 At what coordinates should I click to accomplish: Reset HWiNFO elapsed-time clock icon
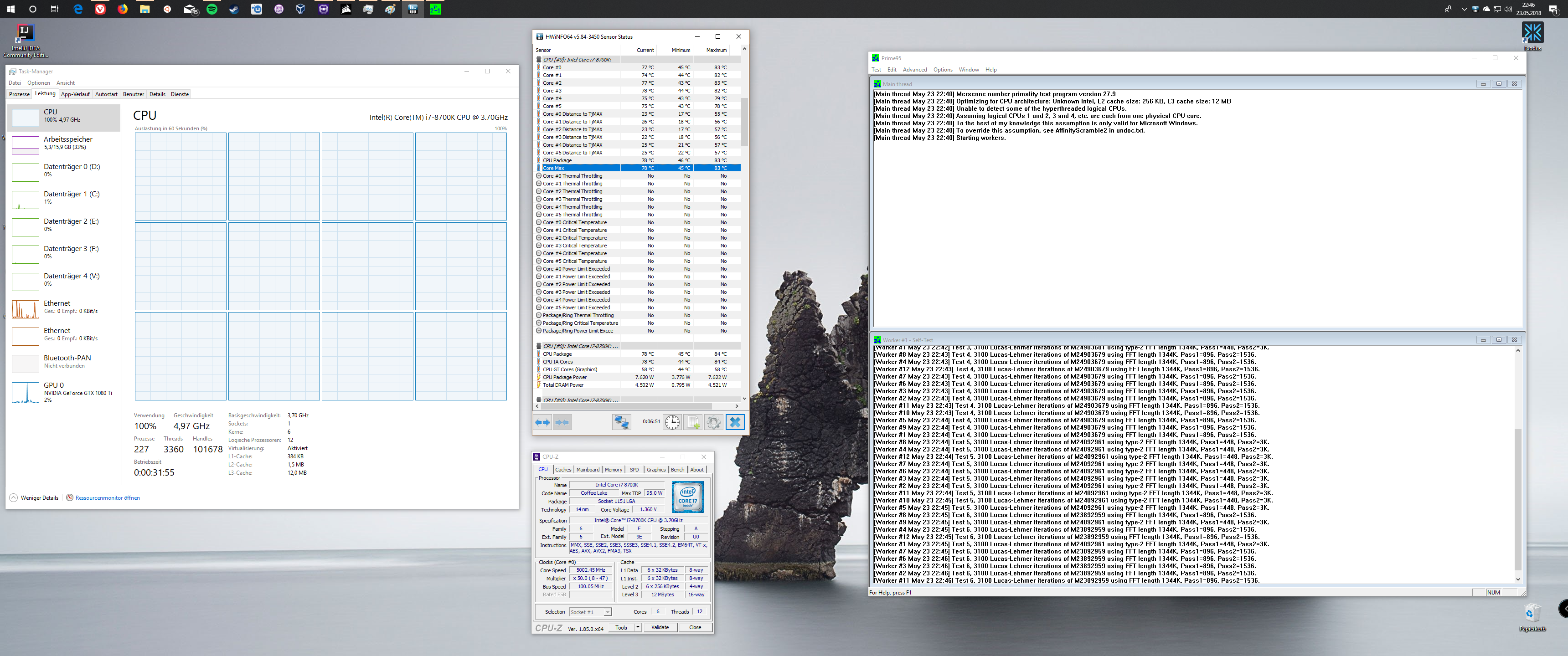[x=672, y=422]
